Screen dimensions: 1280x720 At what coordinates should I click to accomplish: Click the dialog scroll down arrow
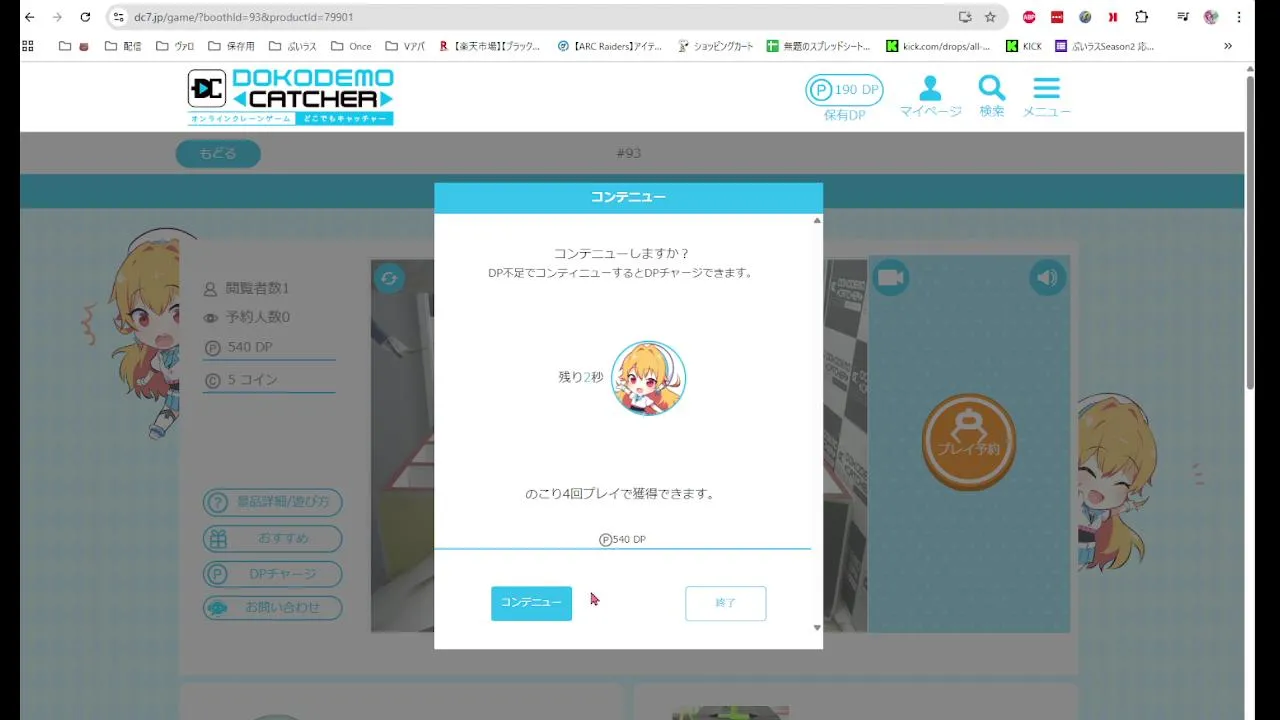coord(817,628)
